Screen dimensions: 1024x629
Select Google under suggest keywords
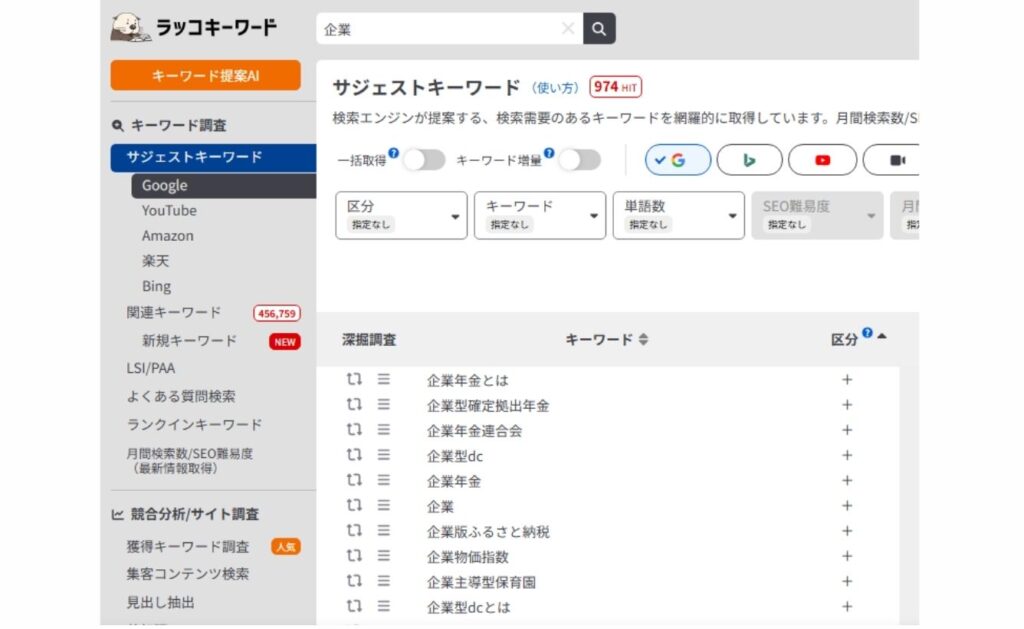(223, 185)
